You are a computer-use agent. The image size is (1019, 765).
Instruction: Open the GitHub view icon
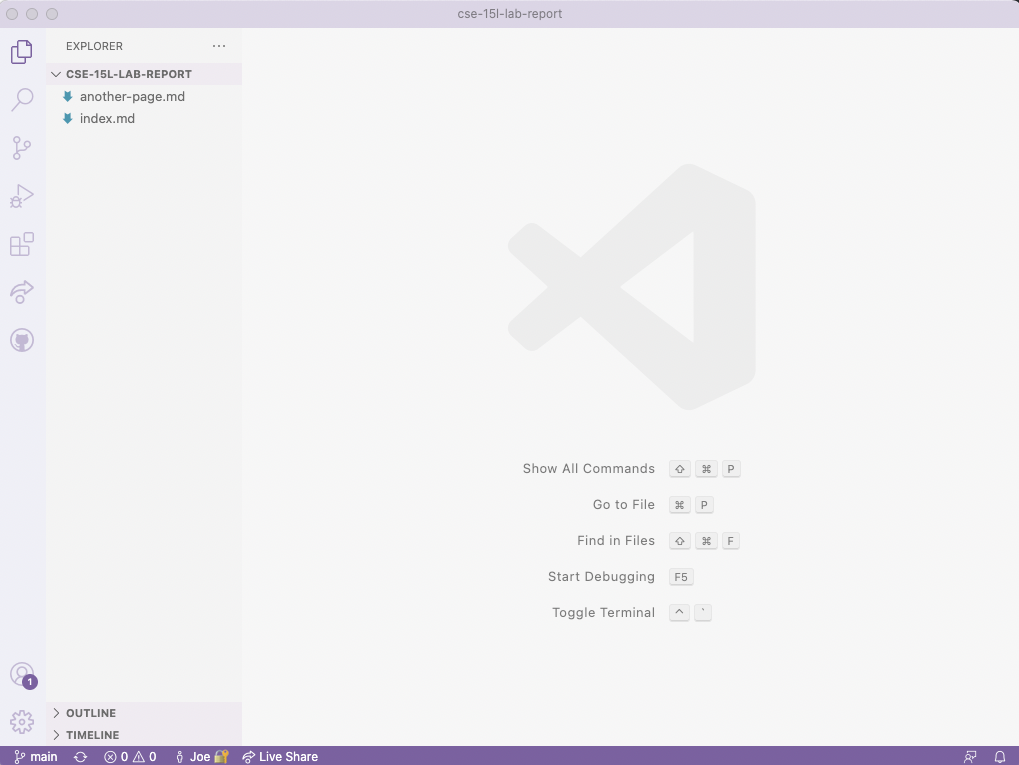pos(21,340)
